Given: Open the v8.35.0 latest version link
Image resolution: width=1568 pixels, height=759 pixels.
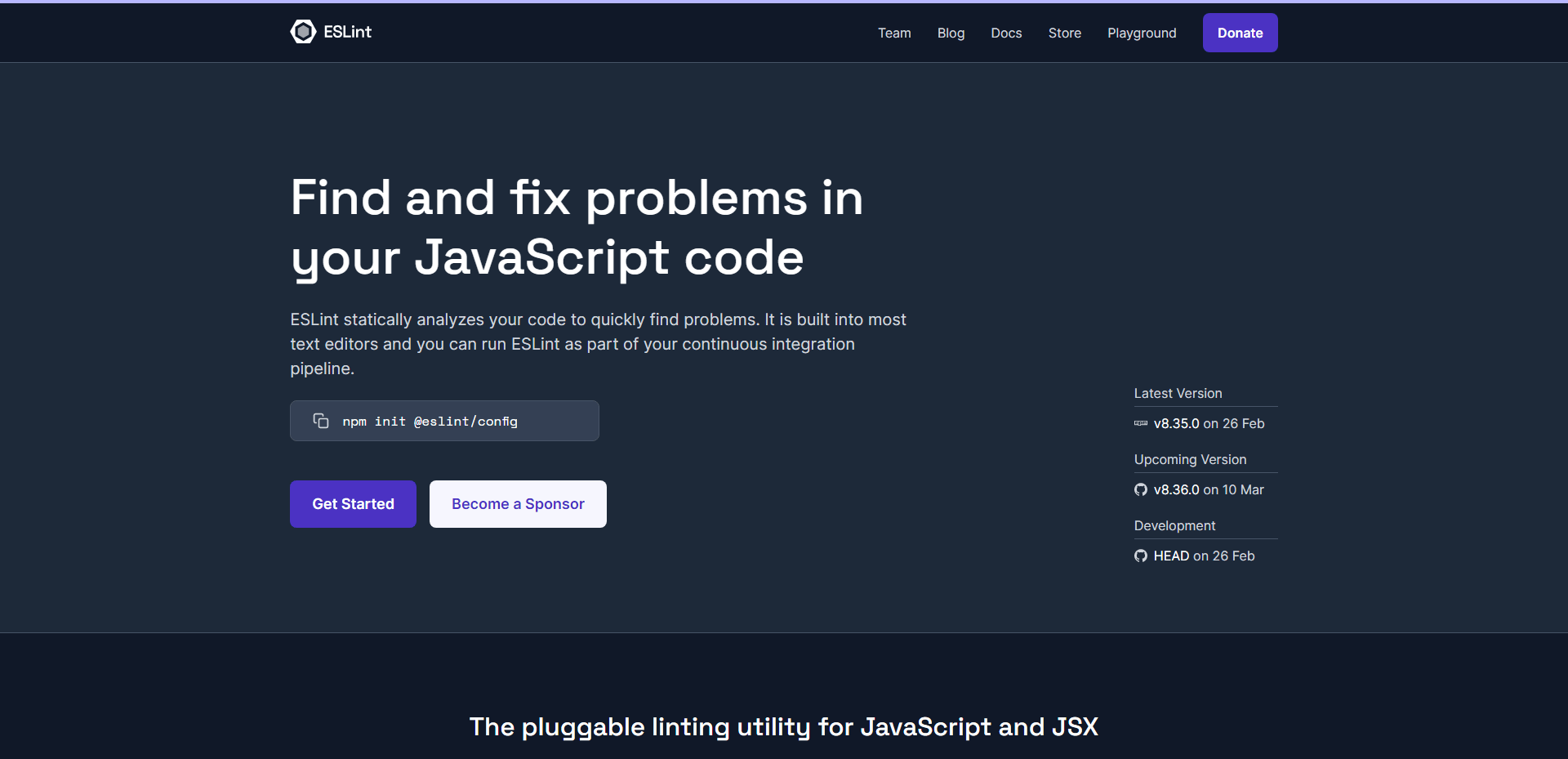Looking at the screenshot, I should point(1176,423).
